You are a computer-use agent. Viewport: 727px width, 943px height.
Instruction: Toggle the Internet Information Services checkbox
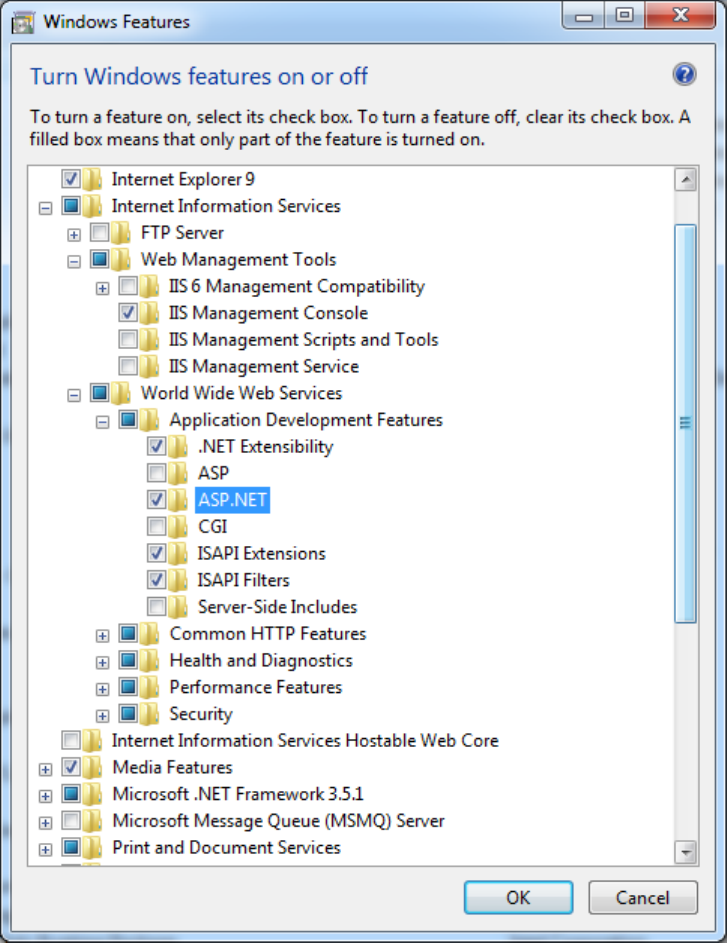tap(71, 206)
